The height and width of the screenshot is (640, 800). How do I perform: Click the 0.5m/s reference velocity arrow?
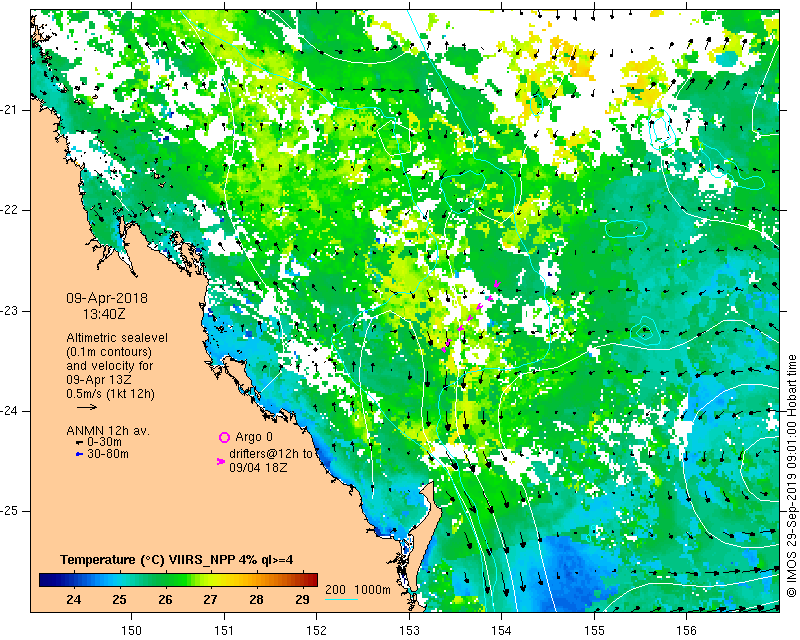point(87,407)
